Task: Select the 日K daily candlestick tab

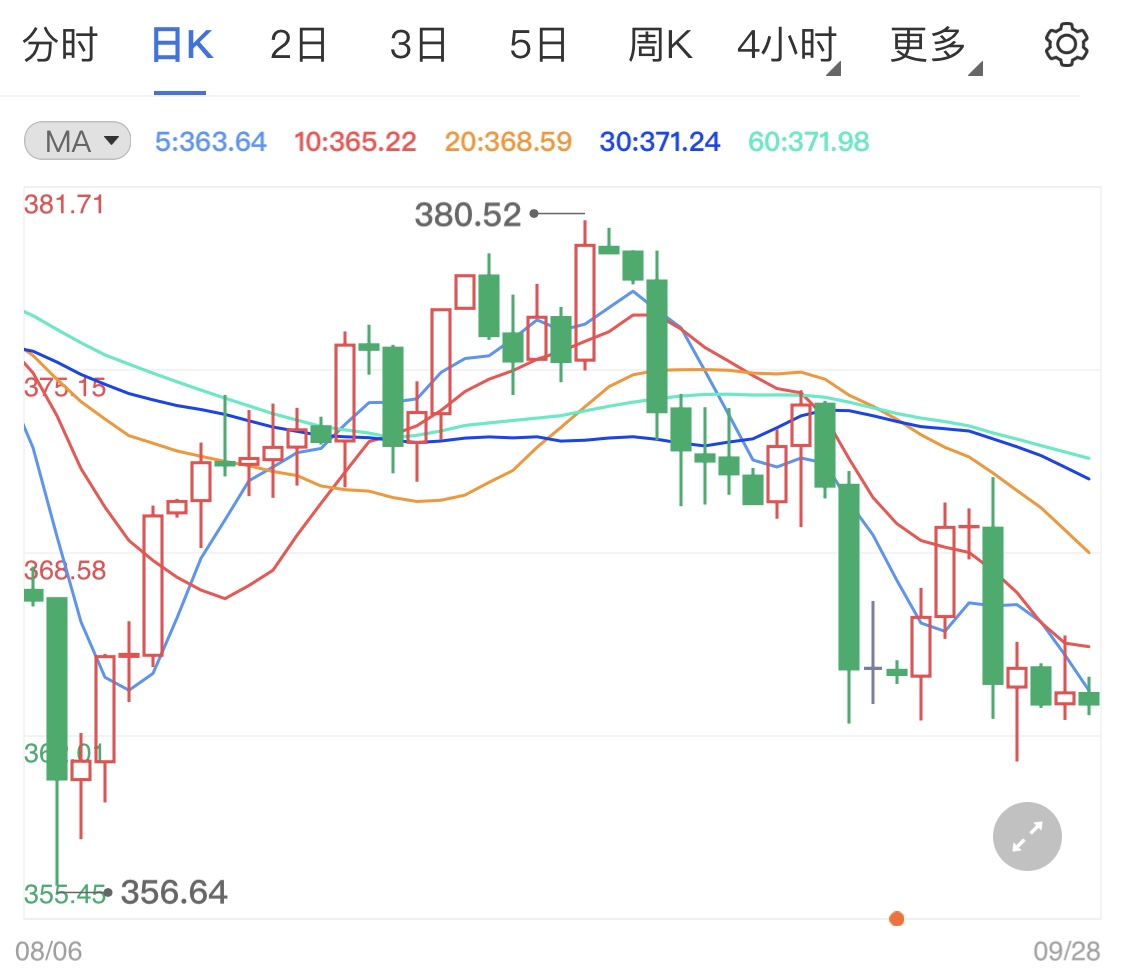Action: pyautogui.click(x=182, y=44)
